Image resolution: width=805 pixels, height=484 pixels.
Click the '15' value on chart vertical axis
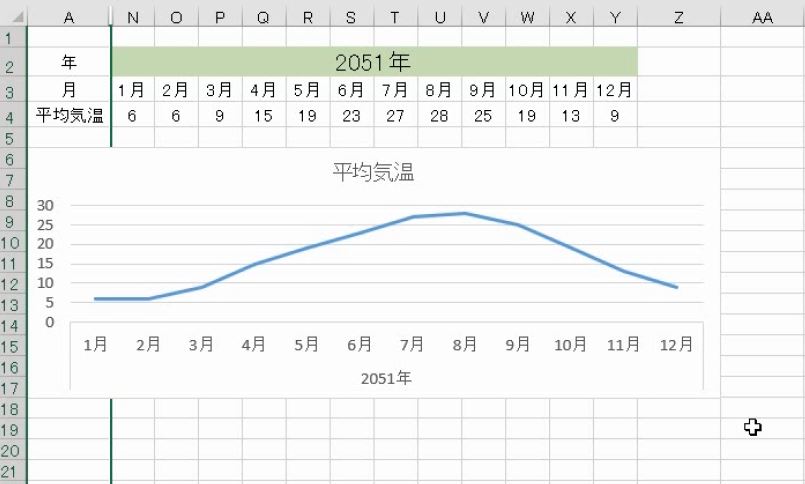pyautogui.click(x=45, y=264)
